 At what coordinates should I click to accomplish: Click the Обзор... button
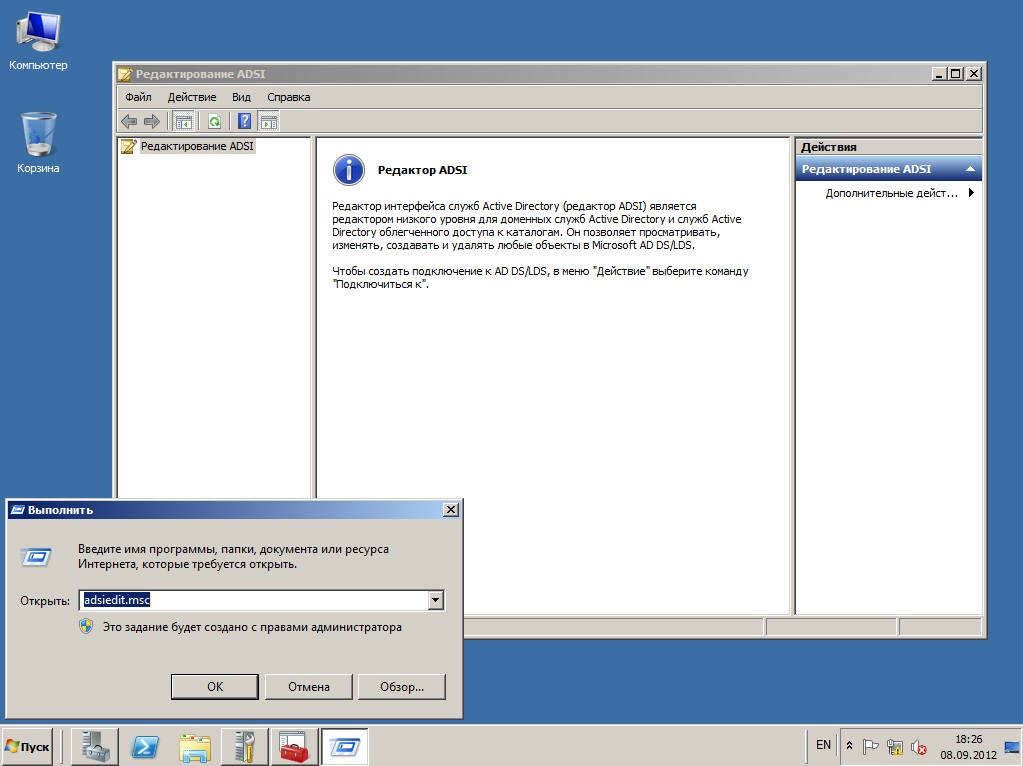(x=402, y=686)
